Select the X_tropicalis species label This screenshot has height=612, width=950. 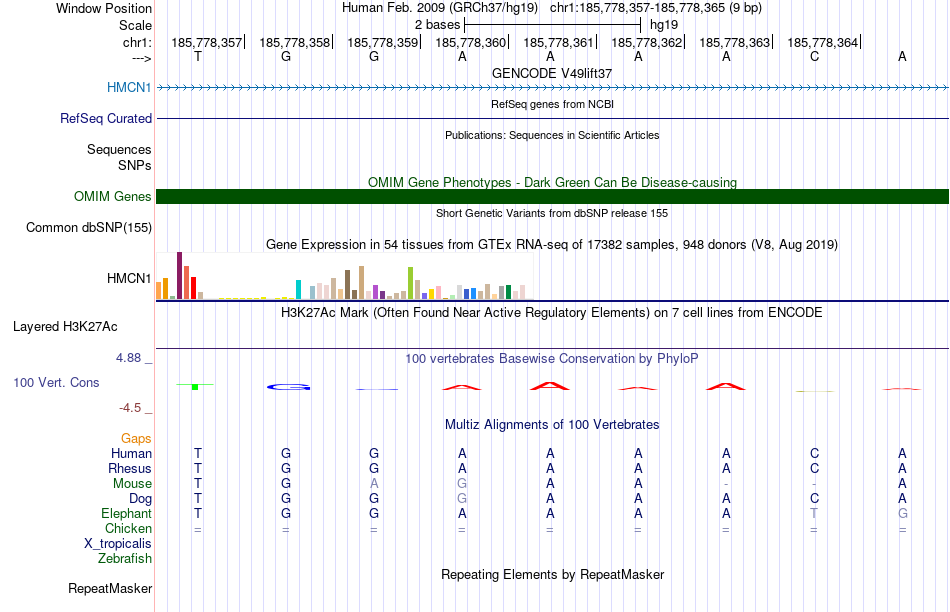pos(118,544)
